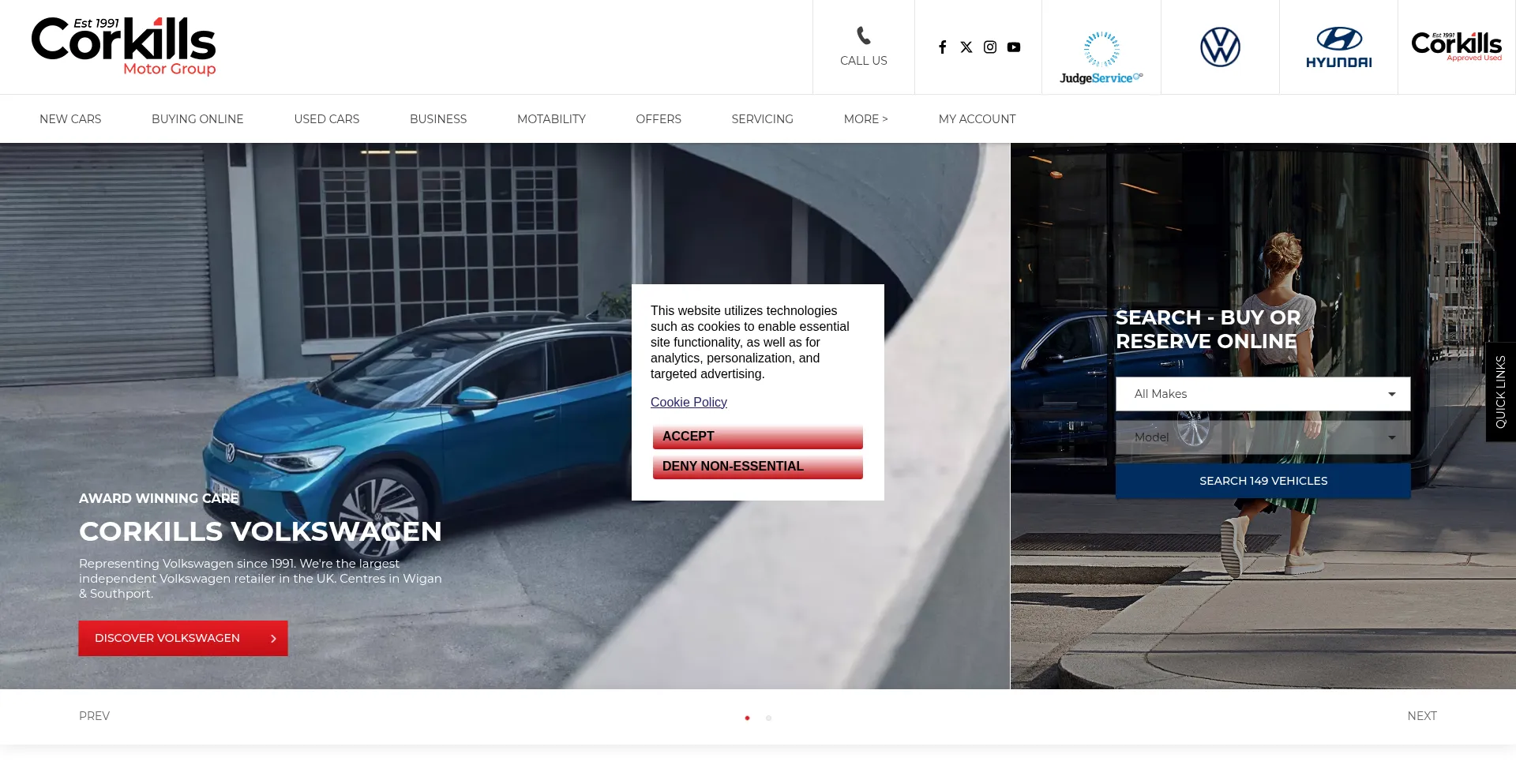Advance the carousel with Next

(1422, 716)
